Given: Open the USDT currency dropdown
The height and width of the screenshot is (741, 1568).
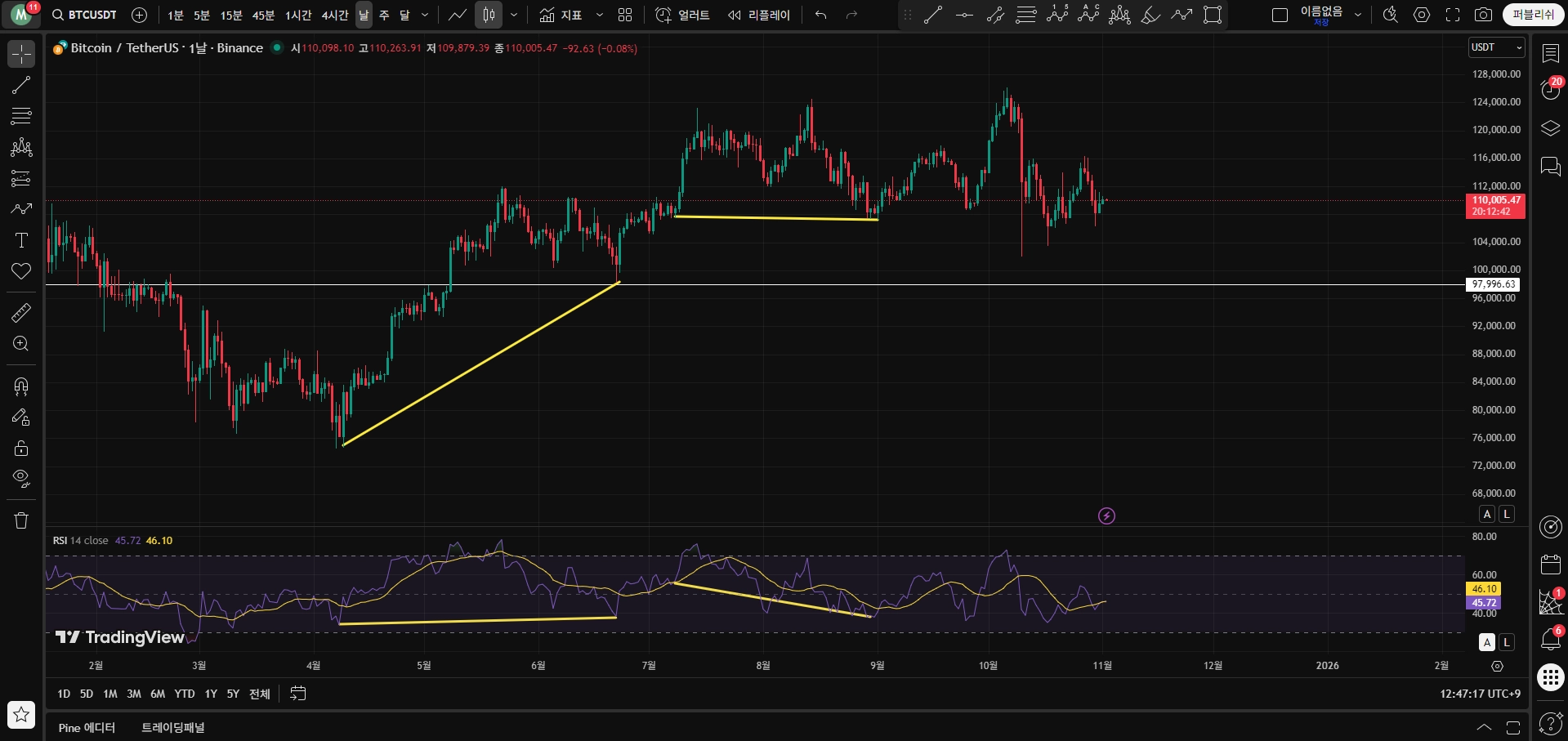Looking at the screenshot, I should (x=1496, y=47).
